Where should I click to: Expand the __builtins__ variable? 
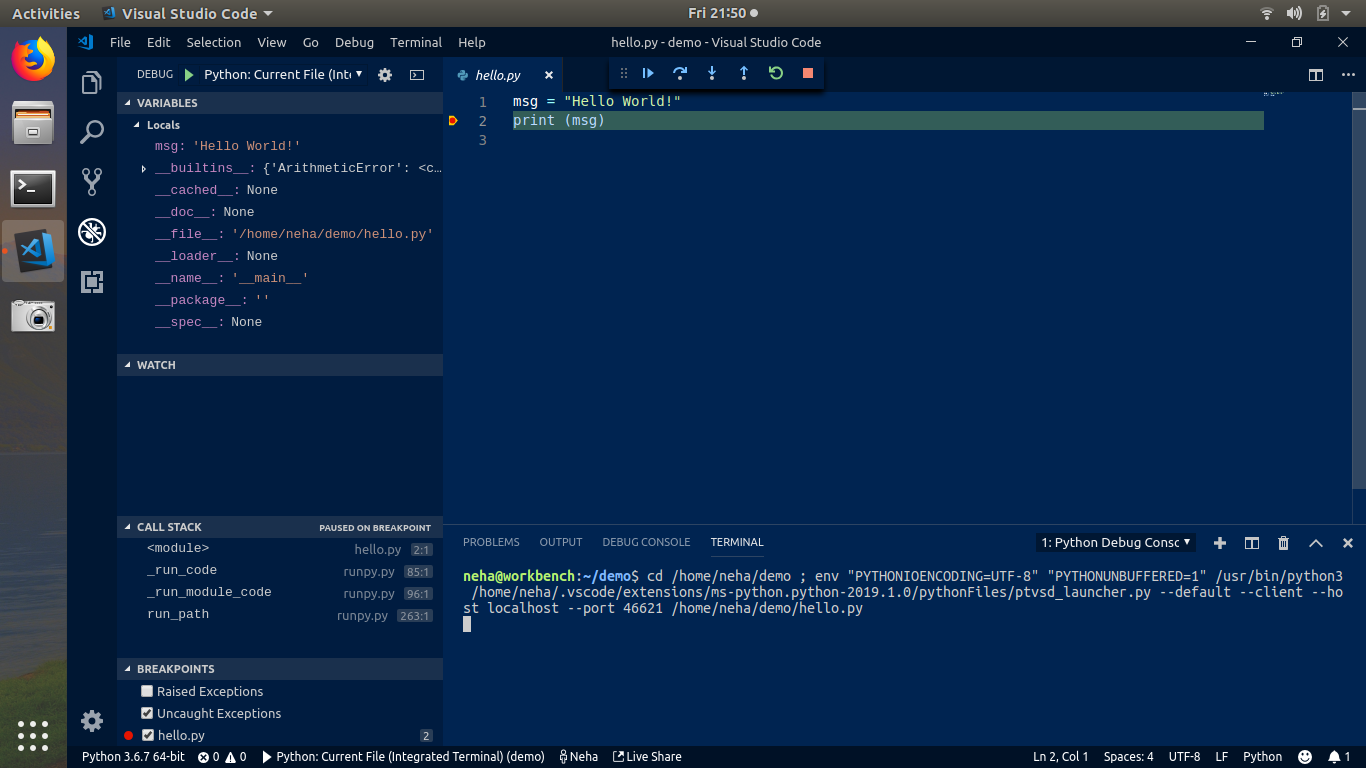(143, 167)
